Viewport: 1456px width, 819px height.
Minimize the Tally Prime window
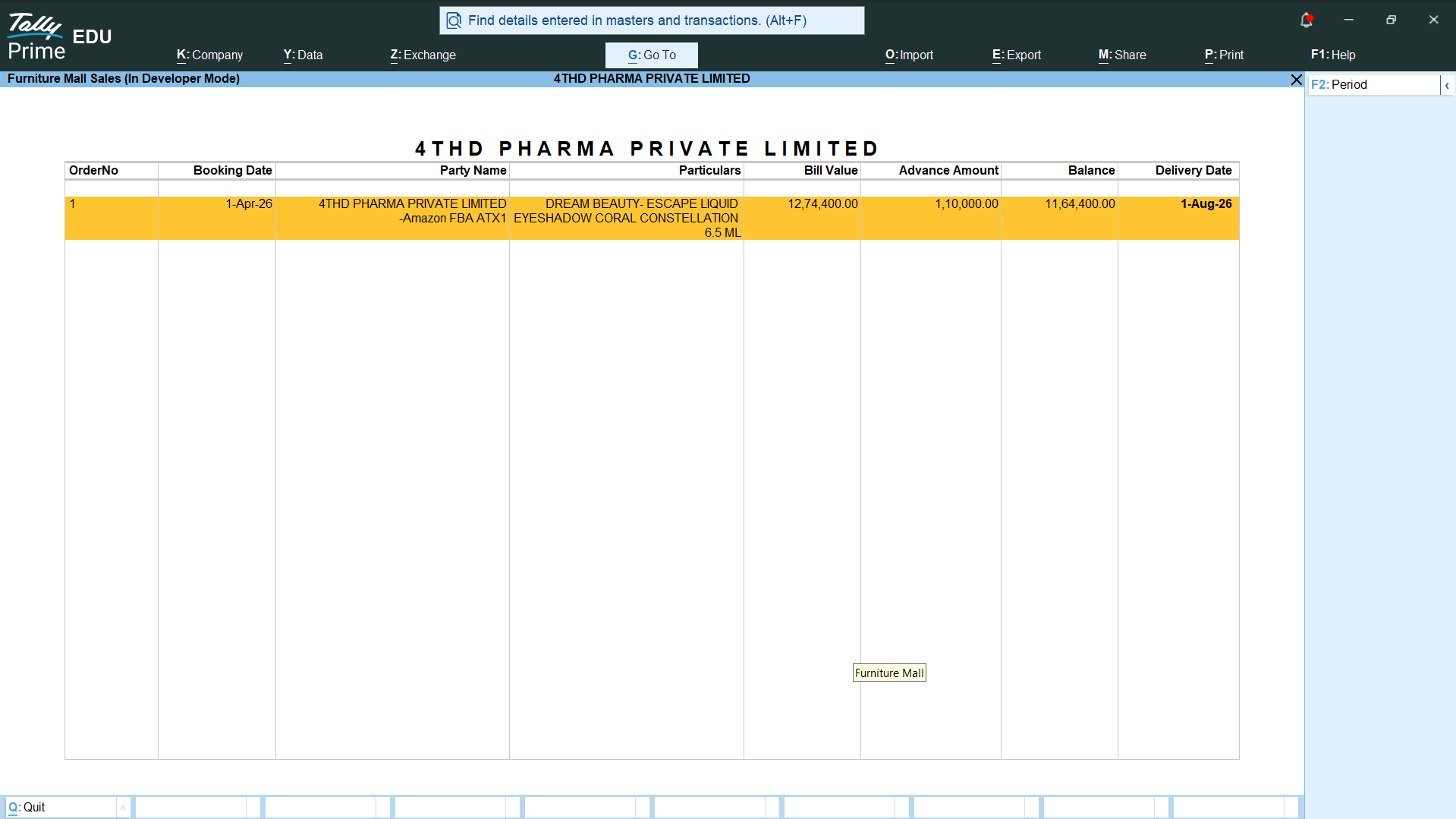(x=1348, y=20)
